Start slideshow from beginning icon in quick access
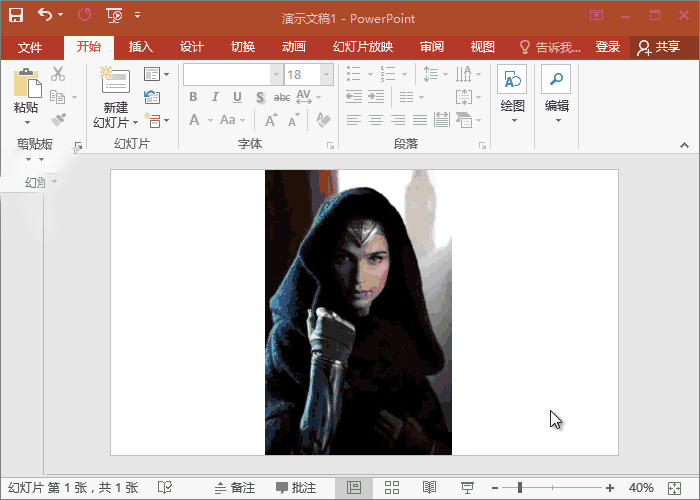Image resolution: width=700 pixels, height=500 pixels. coord(115,15)
